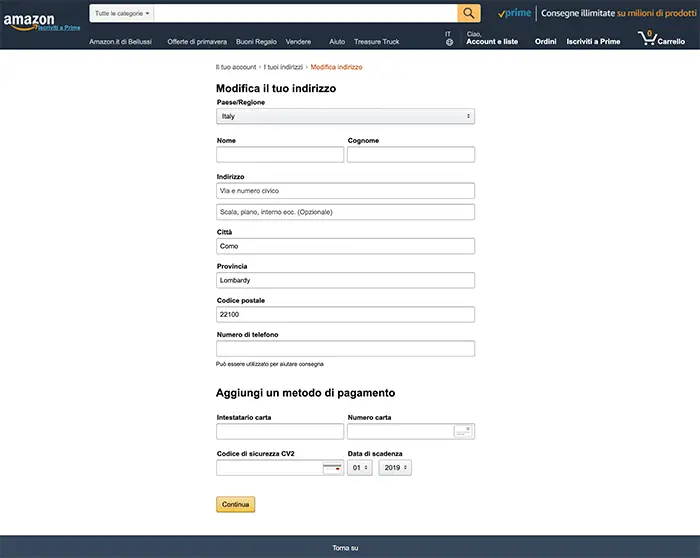This screenshot has width=700, height=558.
Task: Click Iscriviti a Prime in the nav bar
Action: pyautogui.click(x=593, y=42)
